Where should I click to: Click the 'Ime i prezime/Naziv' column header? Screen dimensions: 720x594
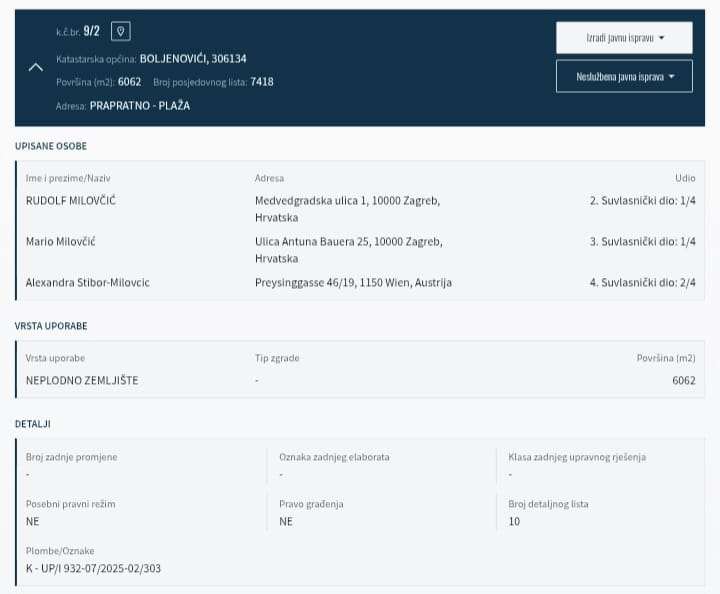coord(68,178)
